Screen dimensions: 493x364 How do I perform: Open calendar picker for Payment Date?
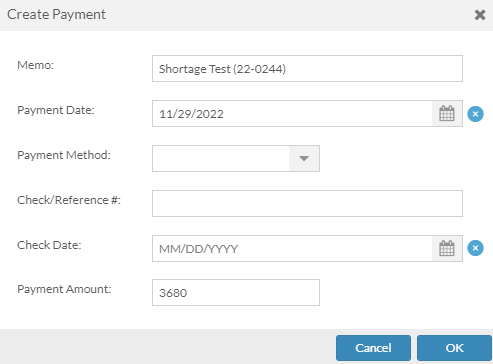[447, 114]
